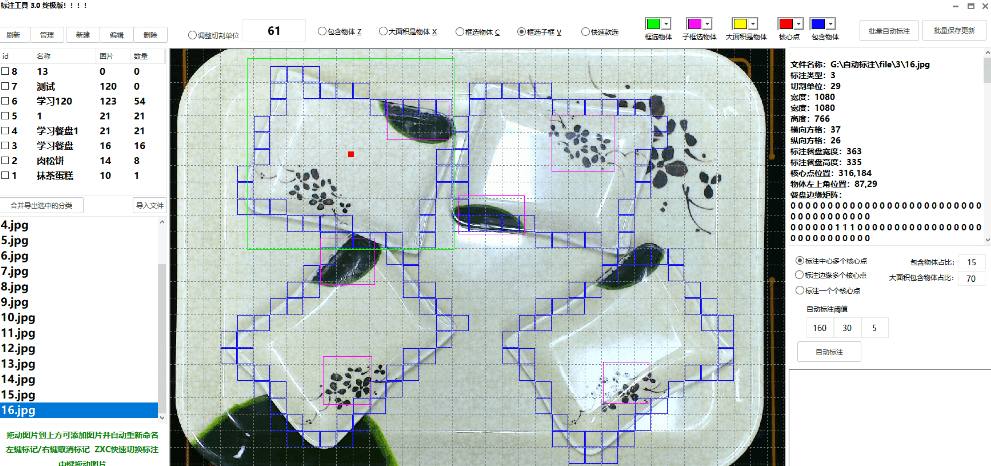Click the 包含物体占比 input field showing 15
Viewport: 991px width, 466px height.
[x=969, y=261]
